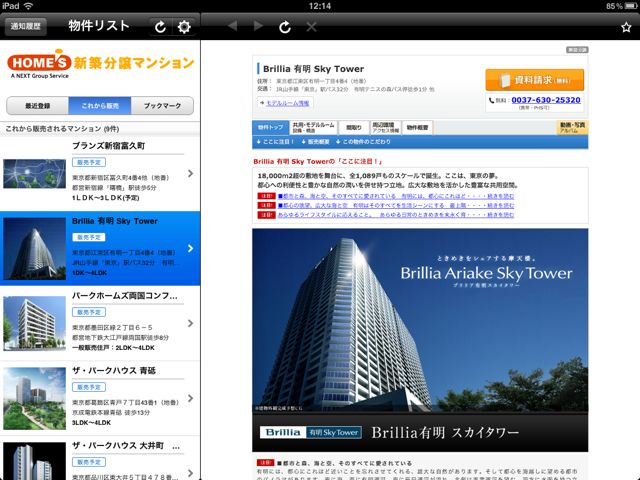The image size is (640, 480).
Task: Tap the phone icon beside the phone number
Action: pos(491,100)
